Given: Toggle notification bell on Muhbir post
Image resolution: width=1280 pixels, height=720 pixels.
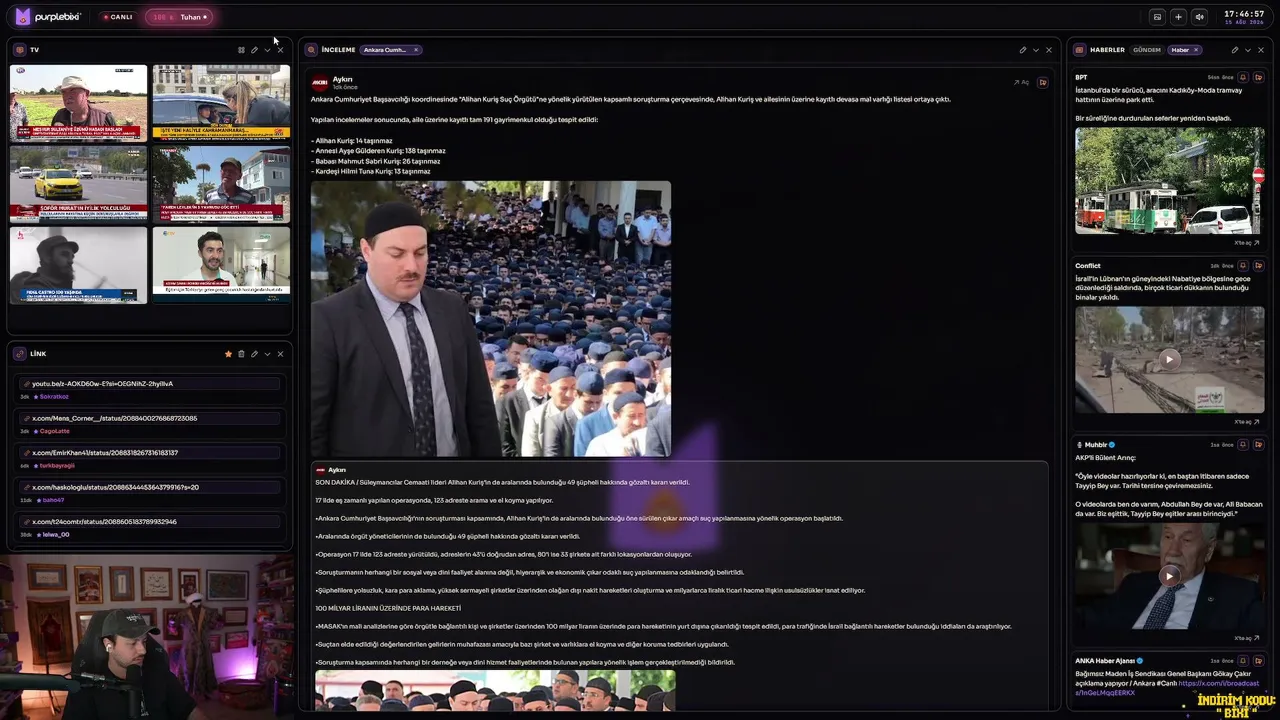Looking at the screenshot, I should pos(1243,444).
